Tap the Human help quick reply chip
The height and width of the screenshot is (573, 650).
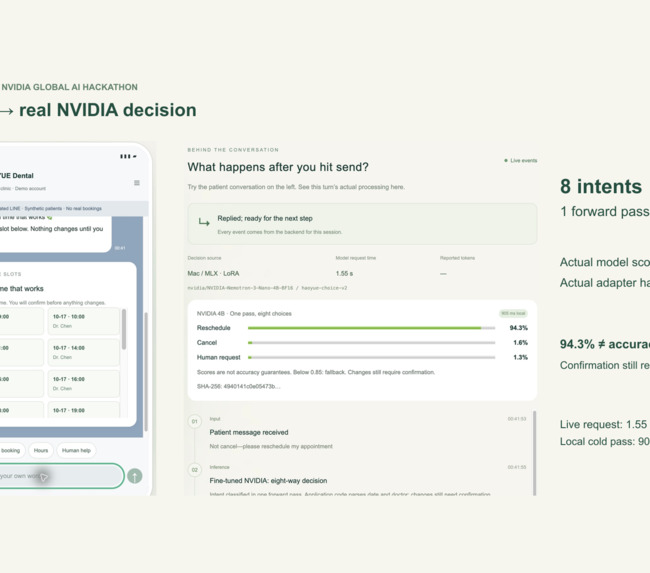point(76,450)
